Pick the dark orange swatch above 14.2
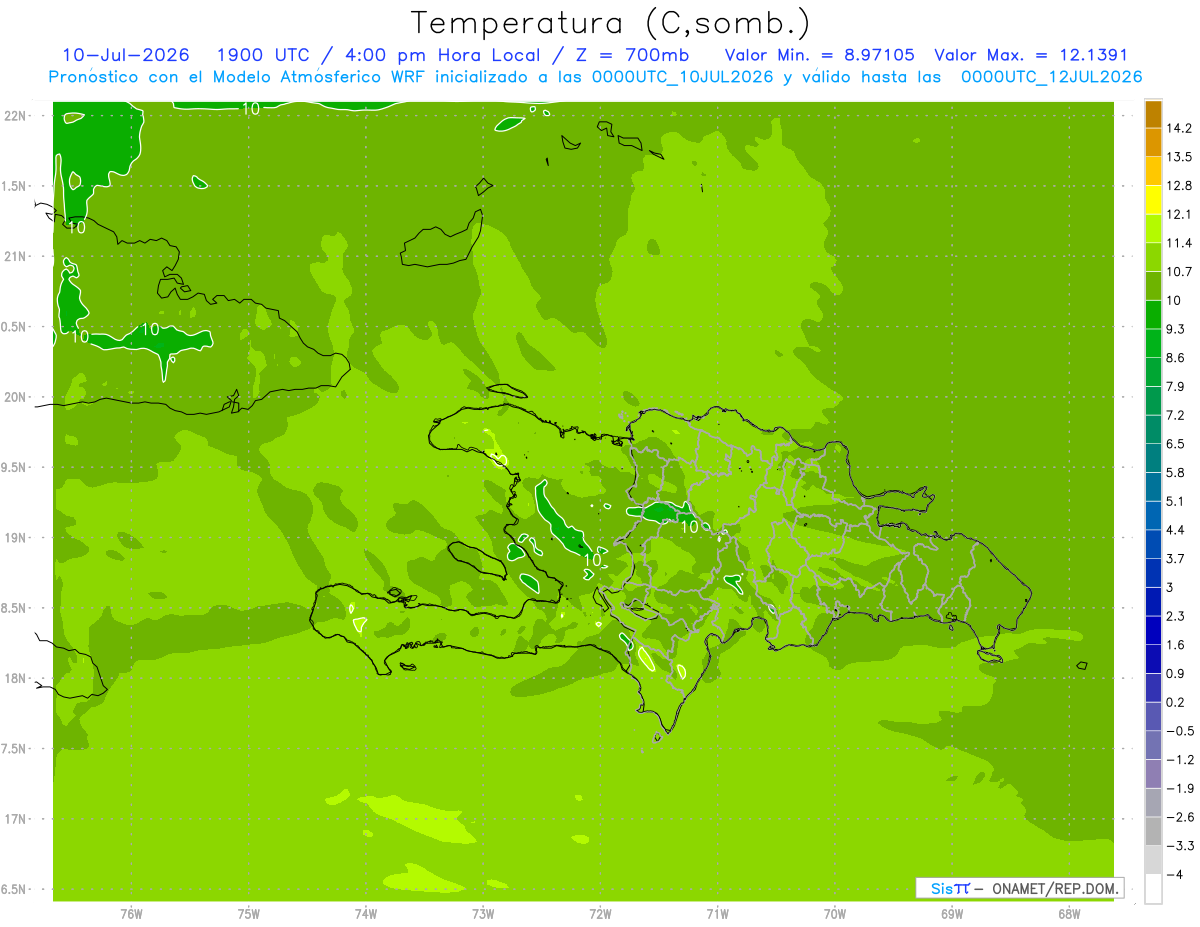This screenshot has height=927, width=1200. pos(1153,114)
